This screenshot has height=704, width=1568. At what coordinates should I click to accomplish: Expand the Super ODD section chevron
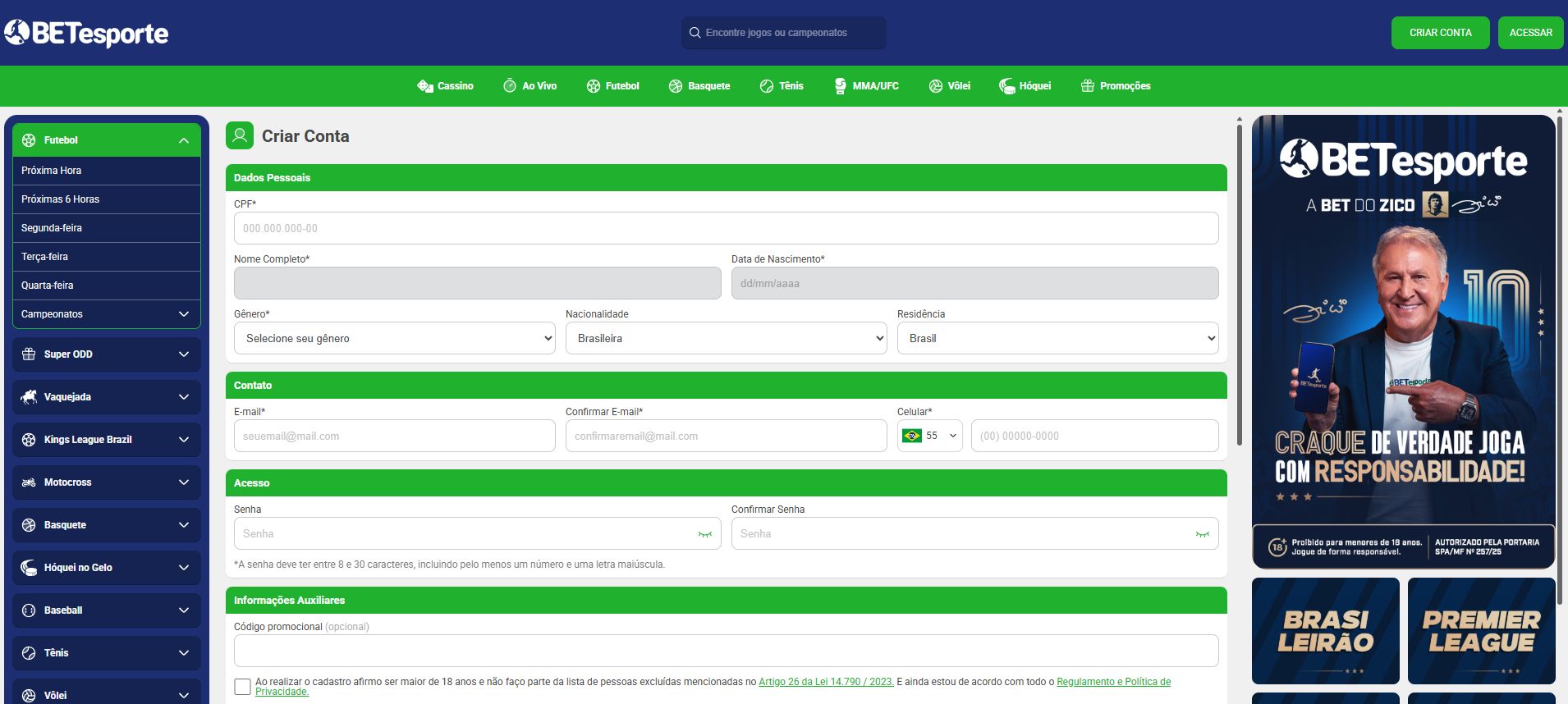click(x=184, y=354)
